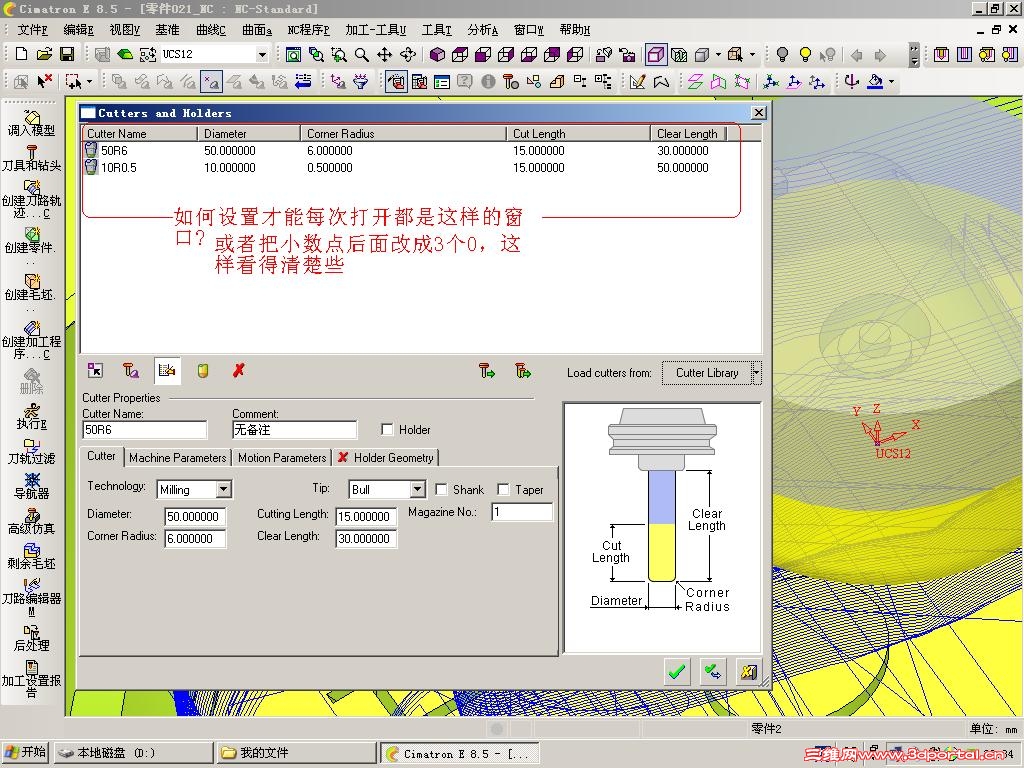Click the edit cutter table icon
1024x768 pixels.
167,371
